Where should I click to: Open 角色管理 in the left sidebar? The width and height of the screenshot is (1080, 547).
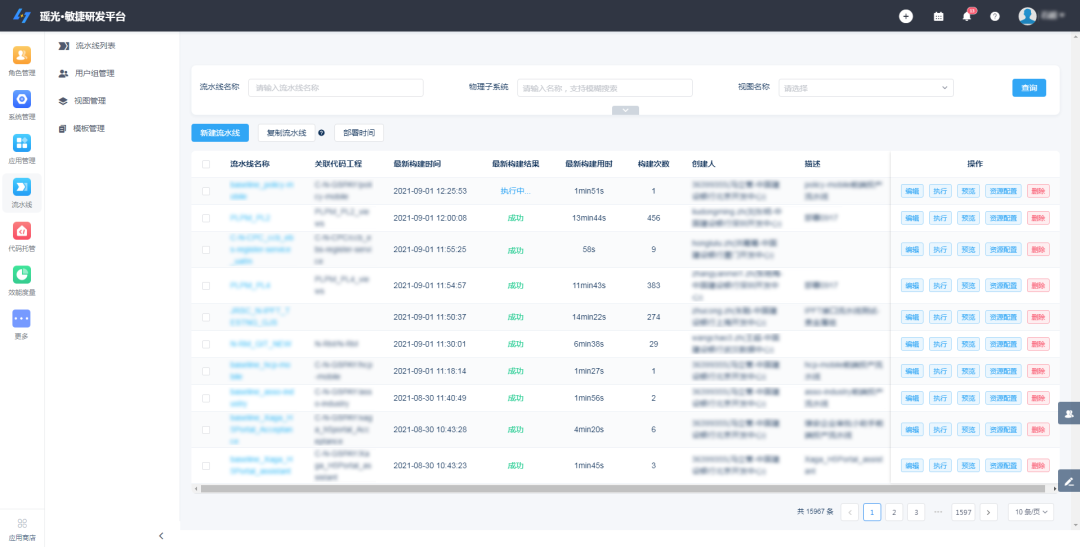pyautogui.click(x=21, y=61)
